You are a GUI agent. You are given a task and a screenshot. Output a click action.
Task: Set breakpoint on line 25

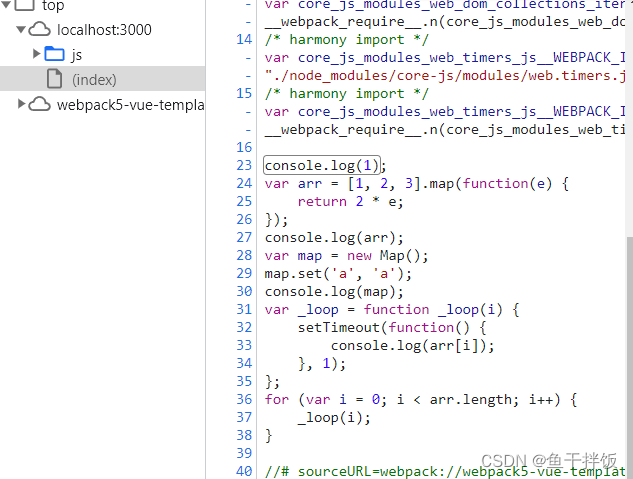pos(244,201)
